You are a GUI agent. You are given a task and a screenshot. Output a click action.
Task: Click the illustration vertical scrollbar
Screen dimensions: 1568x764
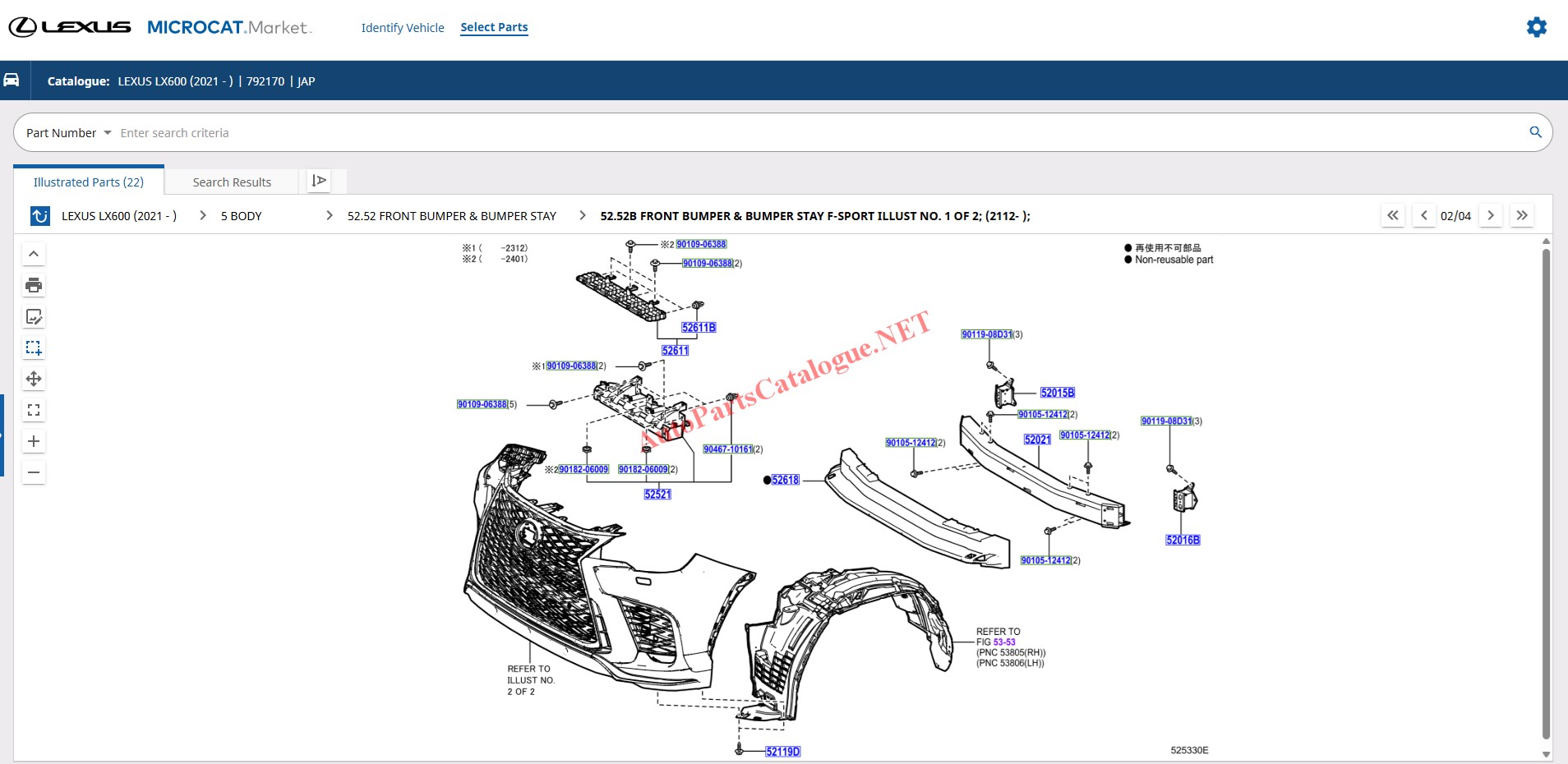(x=1546, y=493)
